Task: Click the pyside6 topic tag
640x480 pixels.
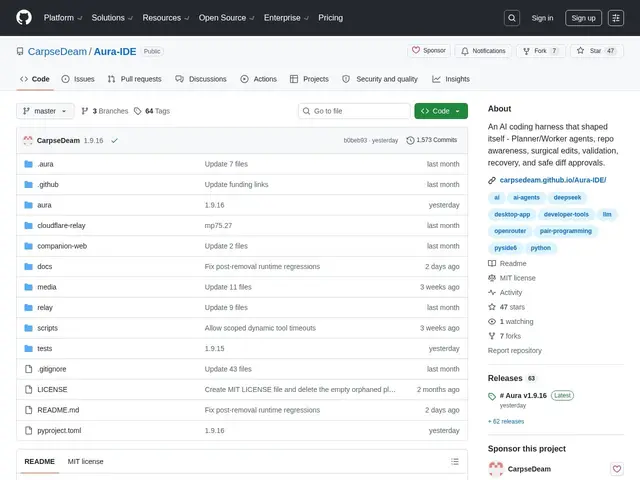Action: click(x=505, y=248)
